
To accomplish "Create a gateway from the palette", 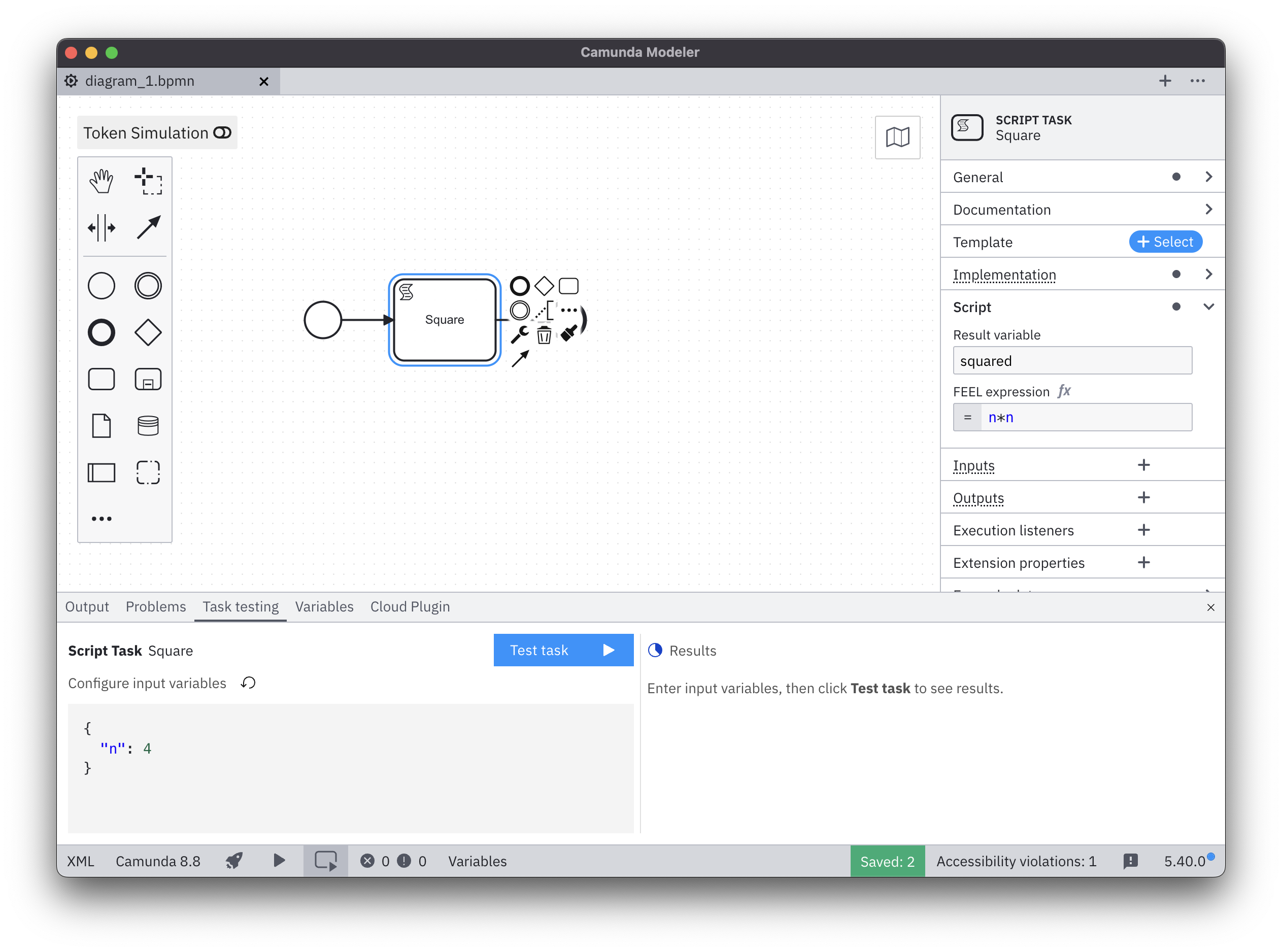I will point(148,332).
